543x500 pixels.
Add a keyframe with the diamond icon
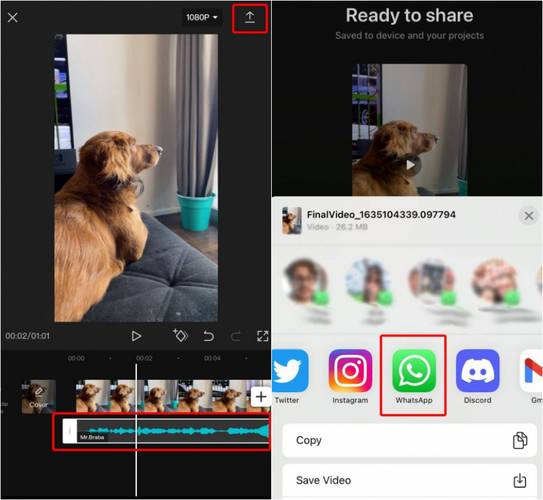click(180, 335)
